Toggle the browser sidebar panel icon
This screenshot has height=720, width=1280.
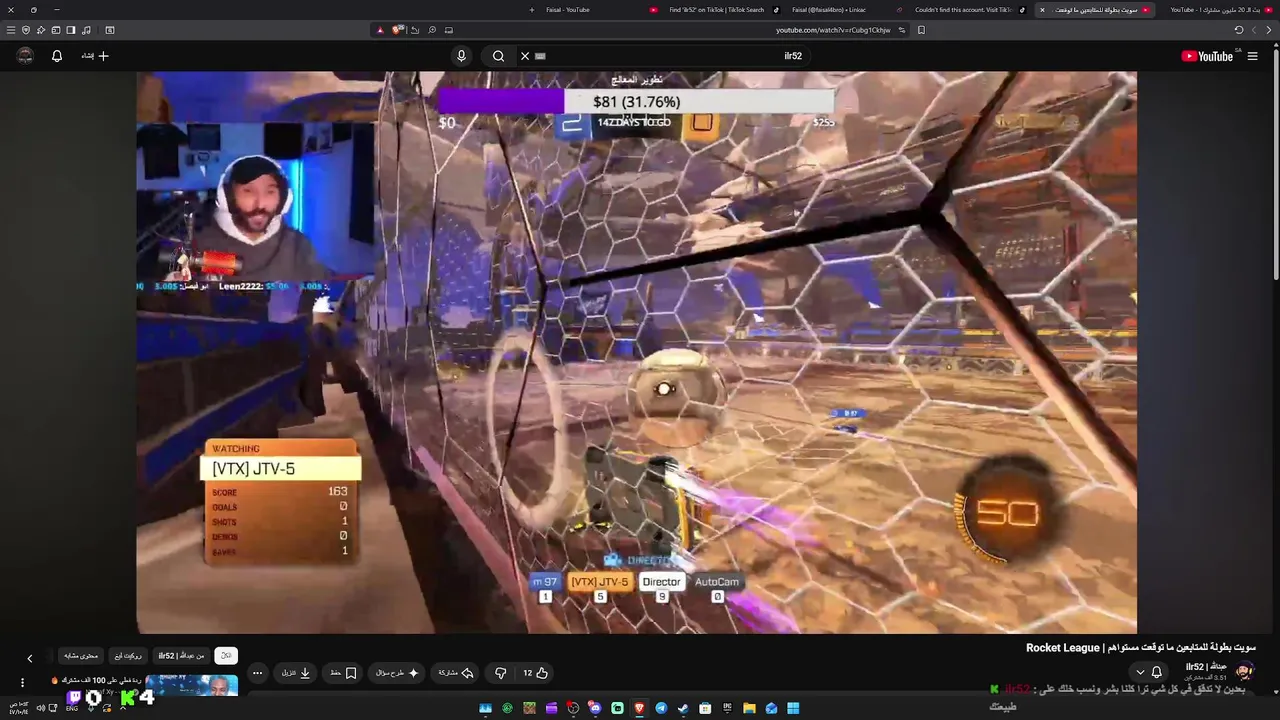tap(71, 30)
